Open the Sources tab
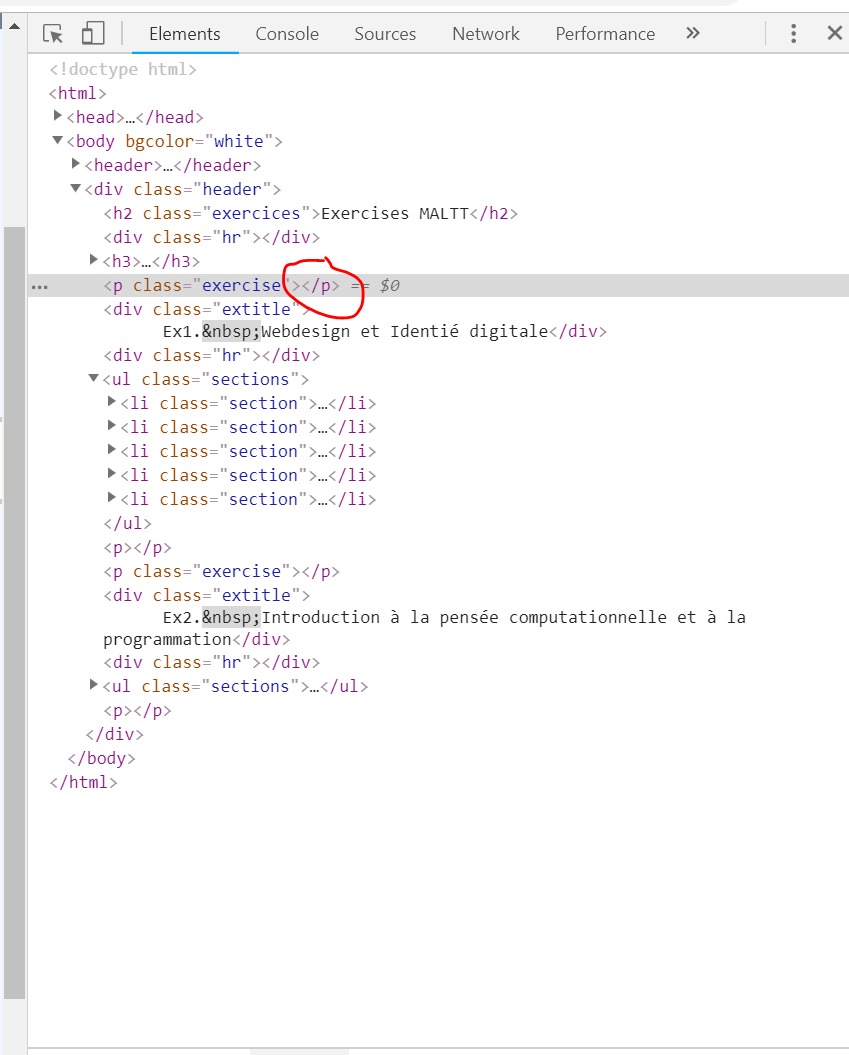Viewport: 849px width, 1055px height. coord(385,34)
